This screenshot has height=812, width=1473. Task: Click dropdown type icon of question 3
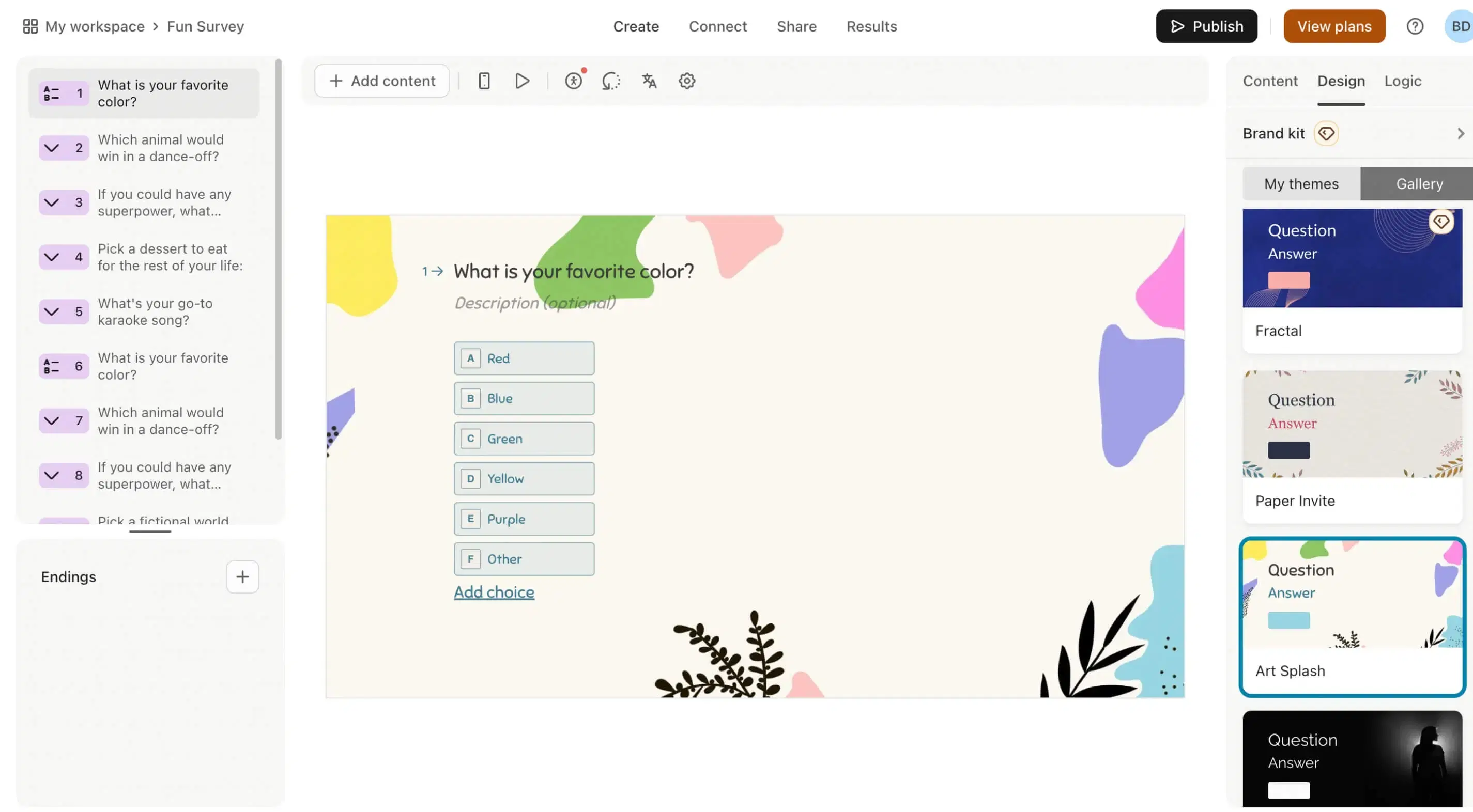52,202
